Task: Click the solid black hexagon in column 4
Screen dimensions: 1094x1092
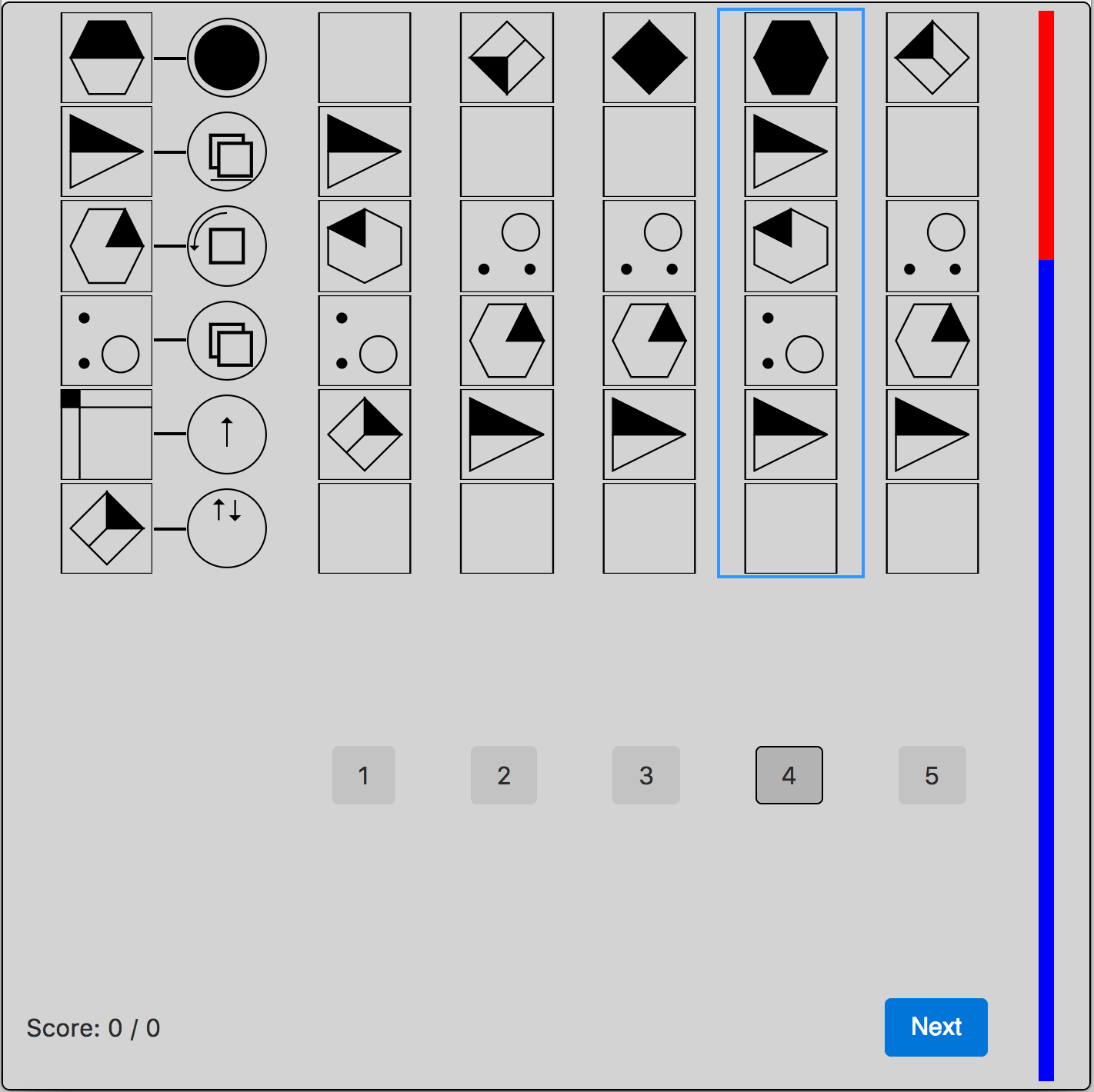Action: [790, 58]
